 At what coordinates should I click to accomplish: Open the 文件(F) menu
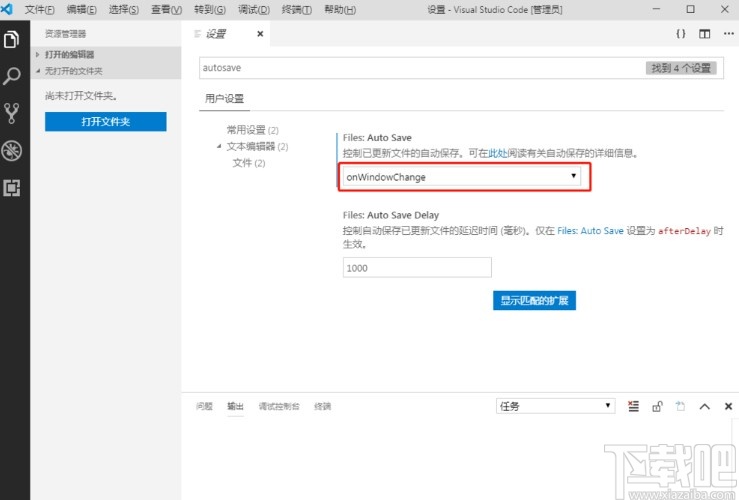(39, 9)
